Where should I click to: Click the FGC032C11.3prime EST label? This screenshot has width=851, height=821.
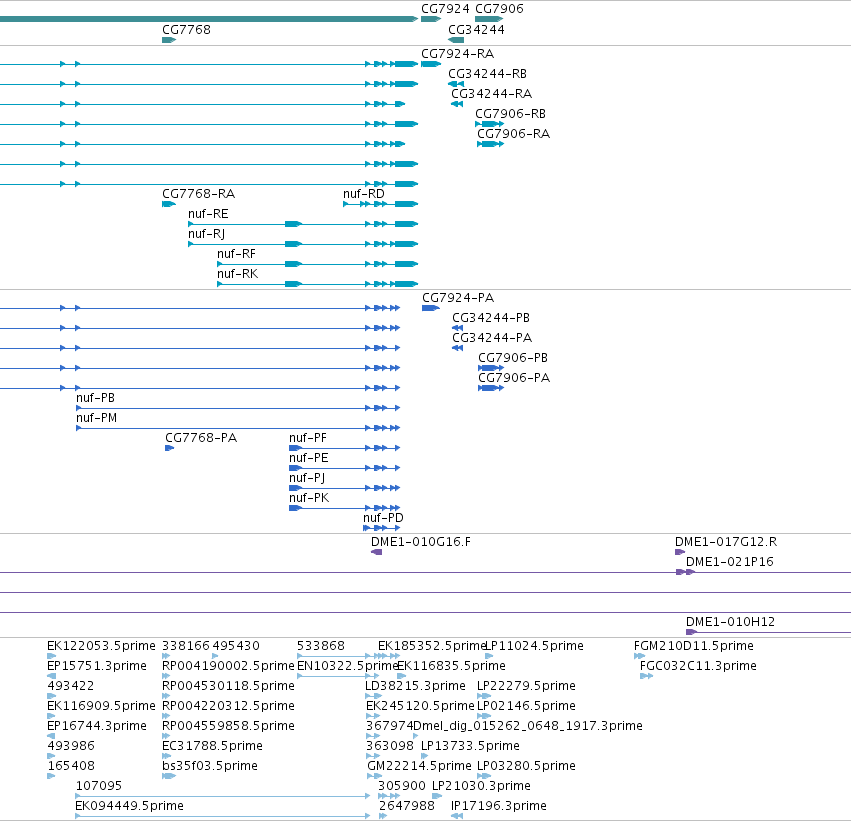click(x=698, y=666)
